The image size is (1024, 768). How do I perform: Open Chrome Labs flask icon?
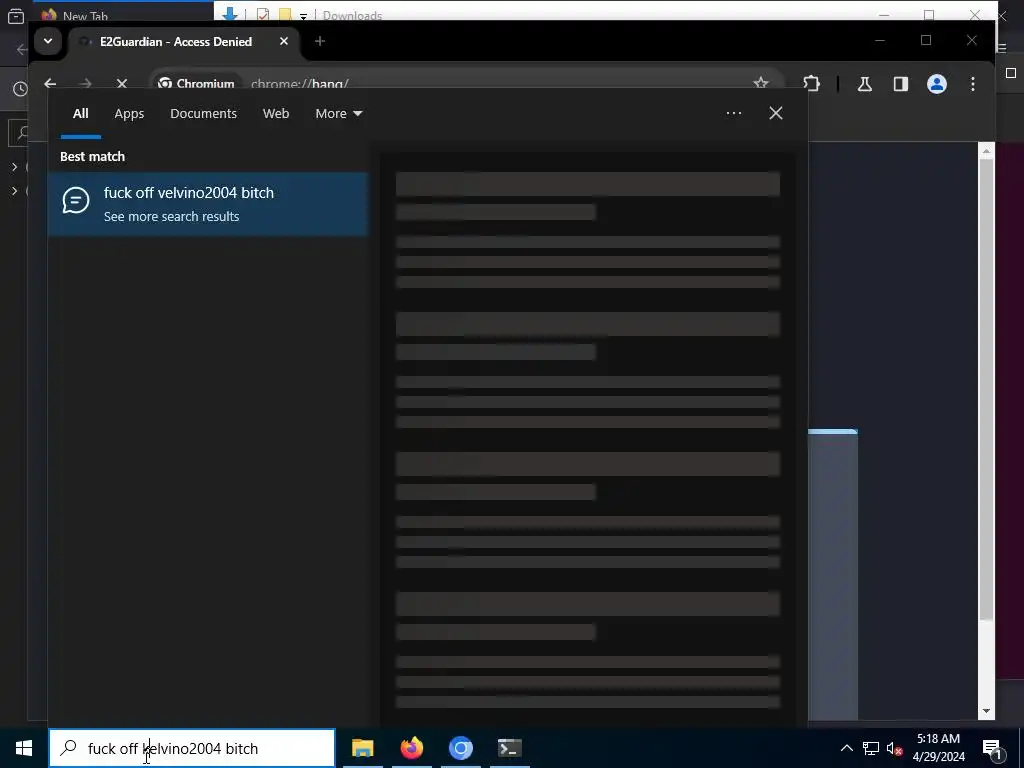(x=865, y=84)
